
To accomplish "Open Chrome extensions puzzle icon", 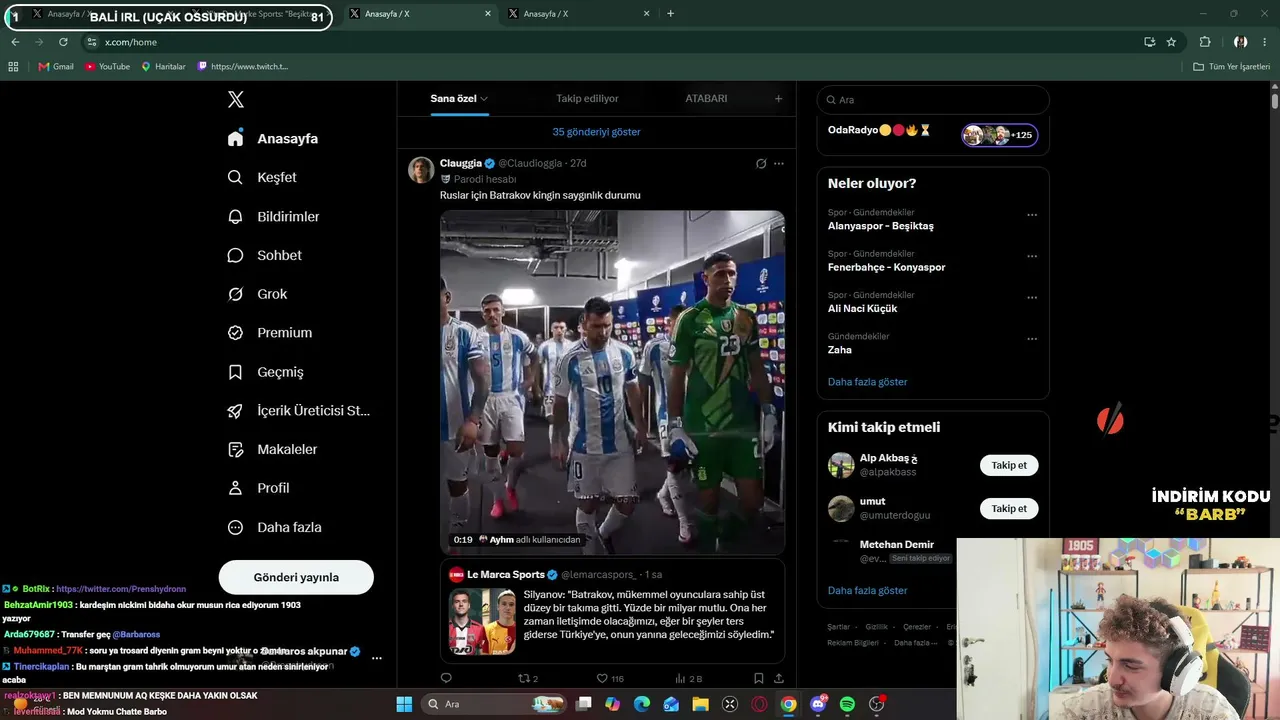I will [x=1205, y=42].
